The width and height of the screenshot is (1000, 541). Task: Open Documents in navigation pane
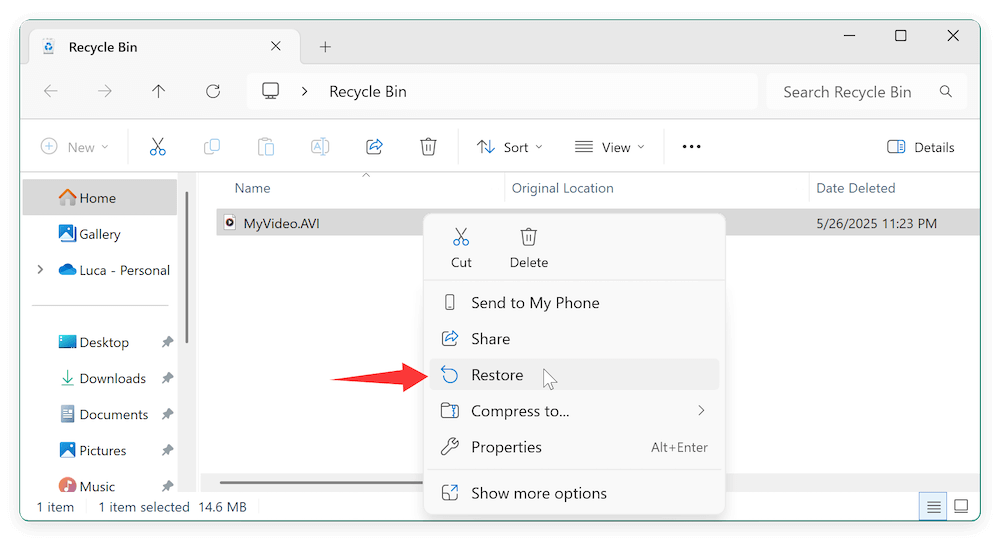coord(104,414)
